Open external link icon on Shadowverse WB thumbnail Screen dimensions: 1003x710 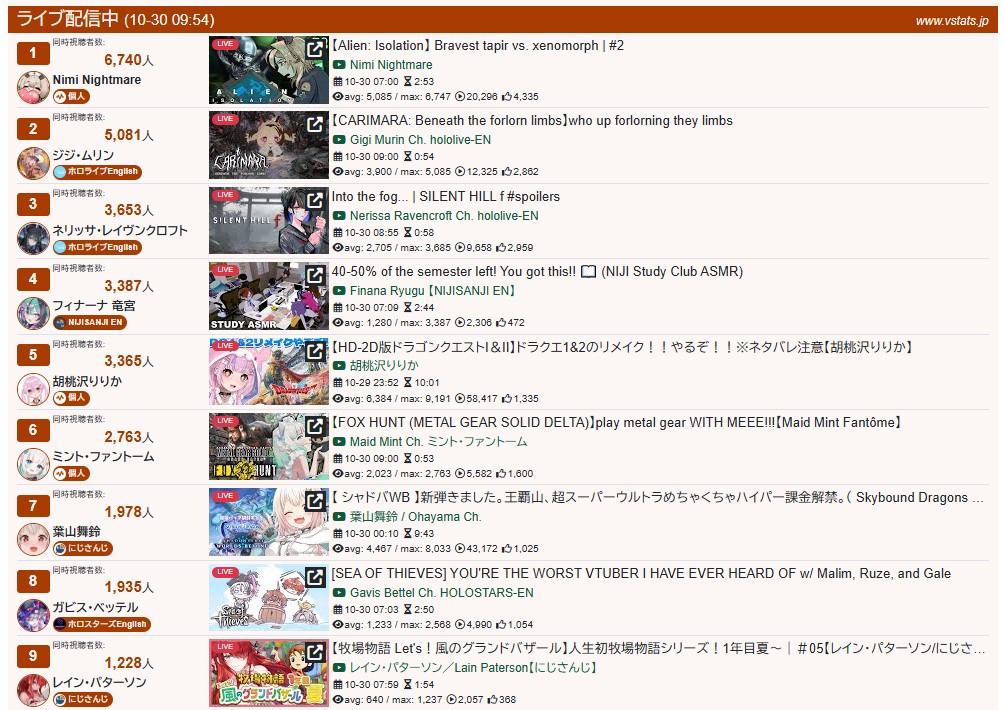coord(315,501)
